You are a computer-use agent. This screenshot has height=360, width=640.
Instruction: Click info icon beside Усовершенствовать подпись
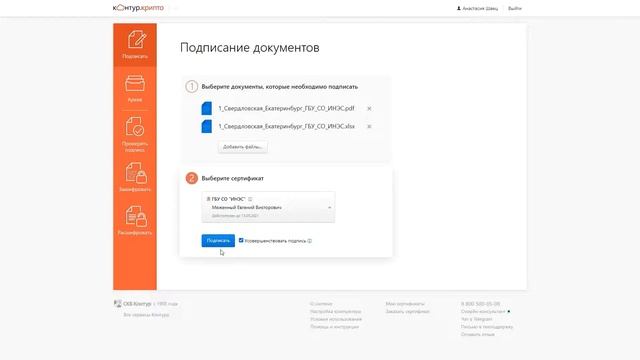tap(310, 241)
